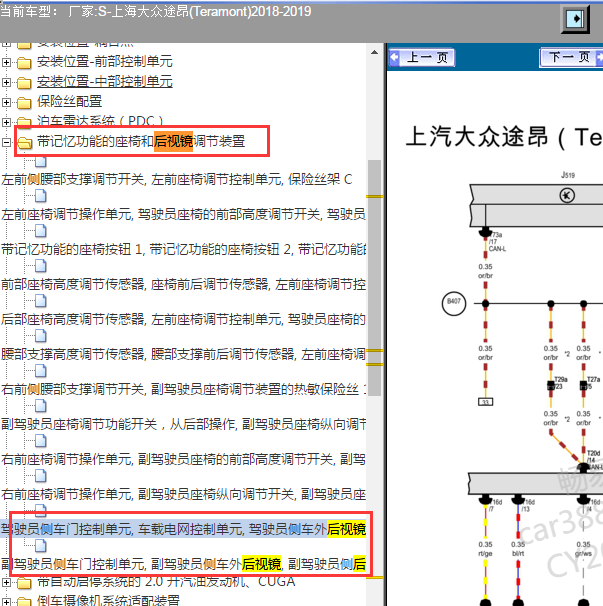The image size is (603, 606).
Task: Select 安装位置-前部控制单元 tree entry
Action: coord(105,61)
